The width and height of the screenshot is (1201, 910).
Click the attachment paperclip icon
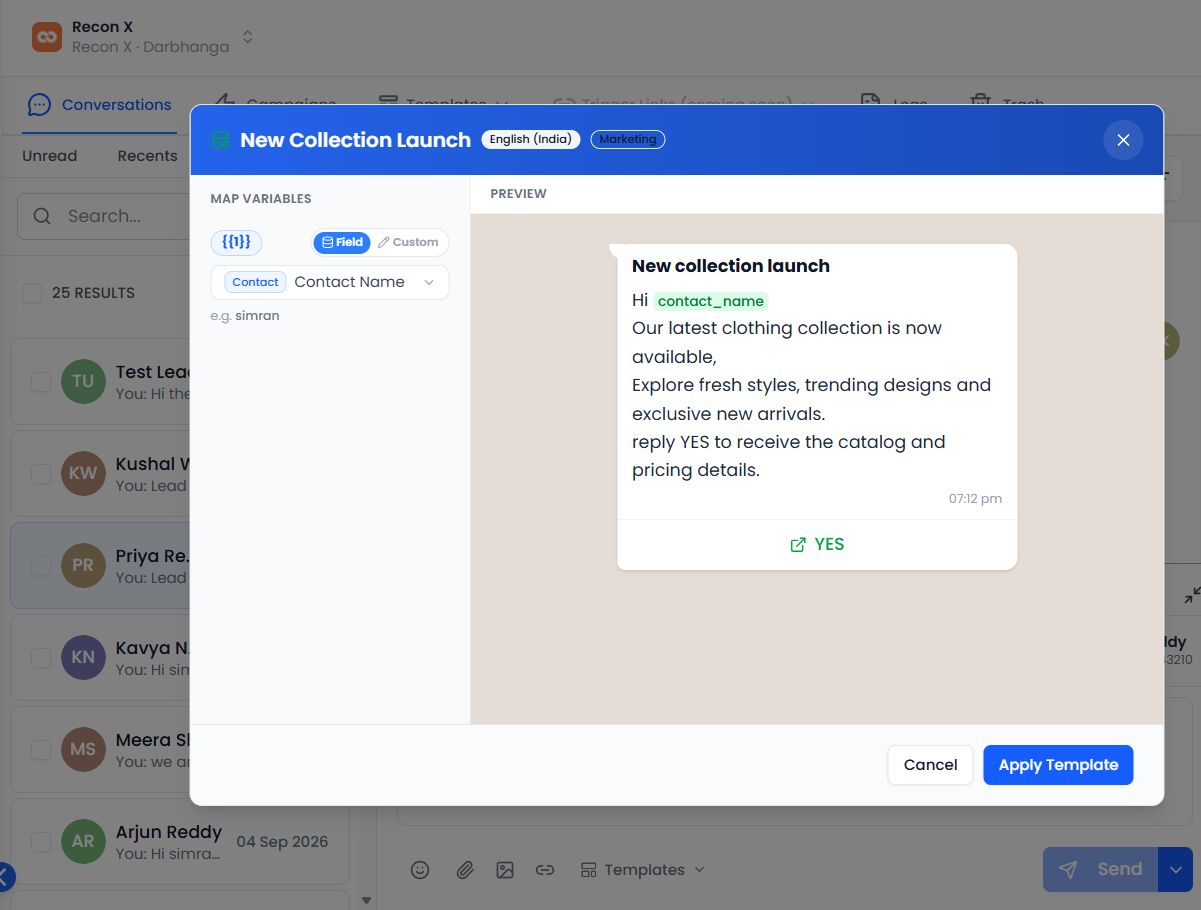click(x=464, y=870)
